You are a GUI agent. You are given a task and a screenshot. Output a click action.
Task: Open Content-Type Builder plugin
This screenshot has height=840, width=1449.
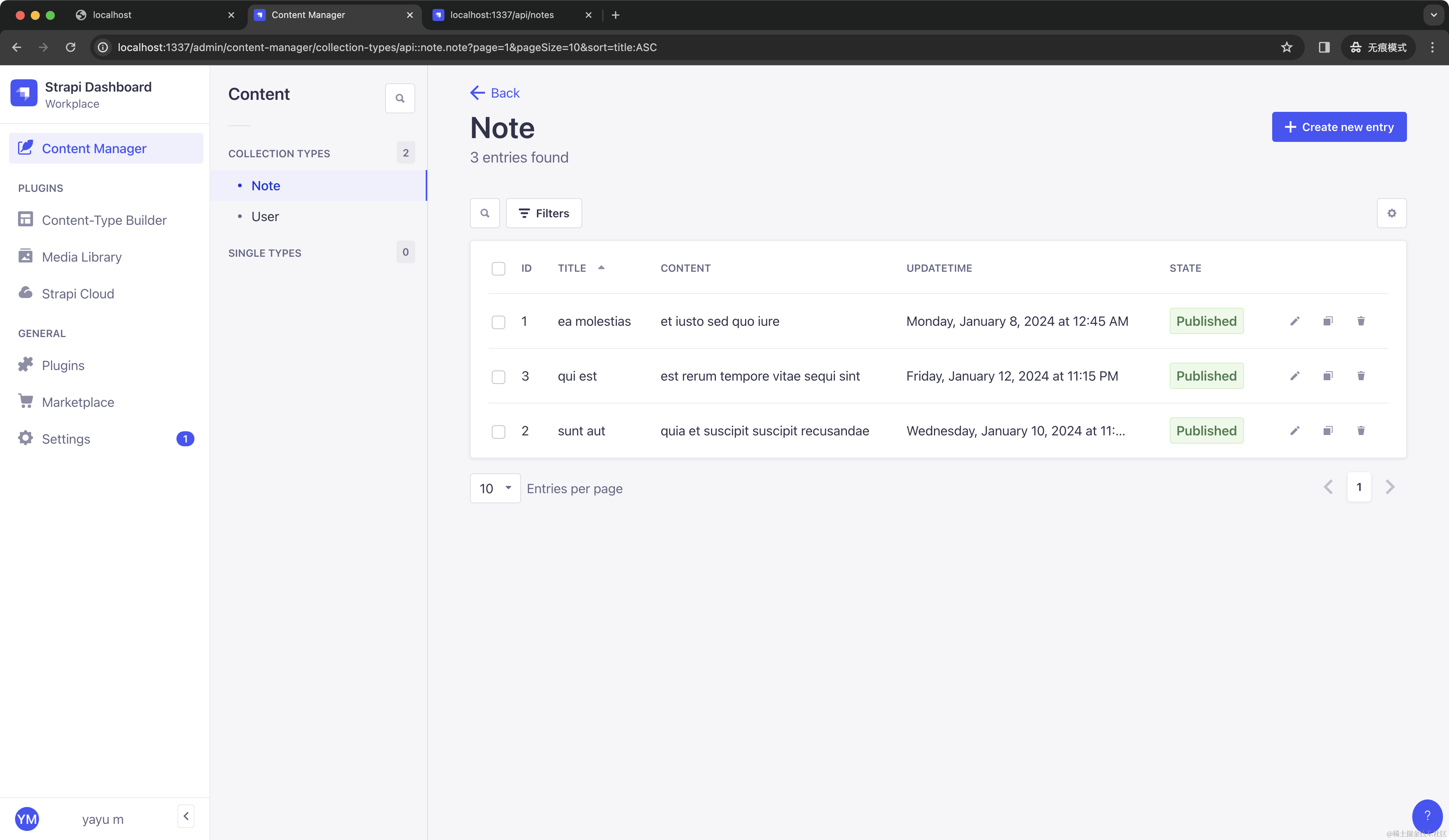pos(104,220)
